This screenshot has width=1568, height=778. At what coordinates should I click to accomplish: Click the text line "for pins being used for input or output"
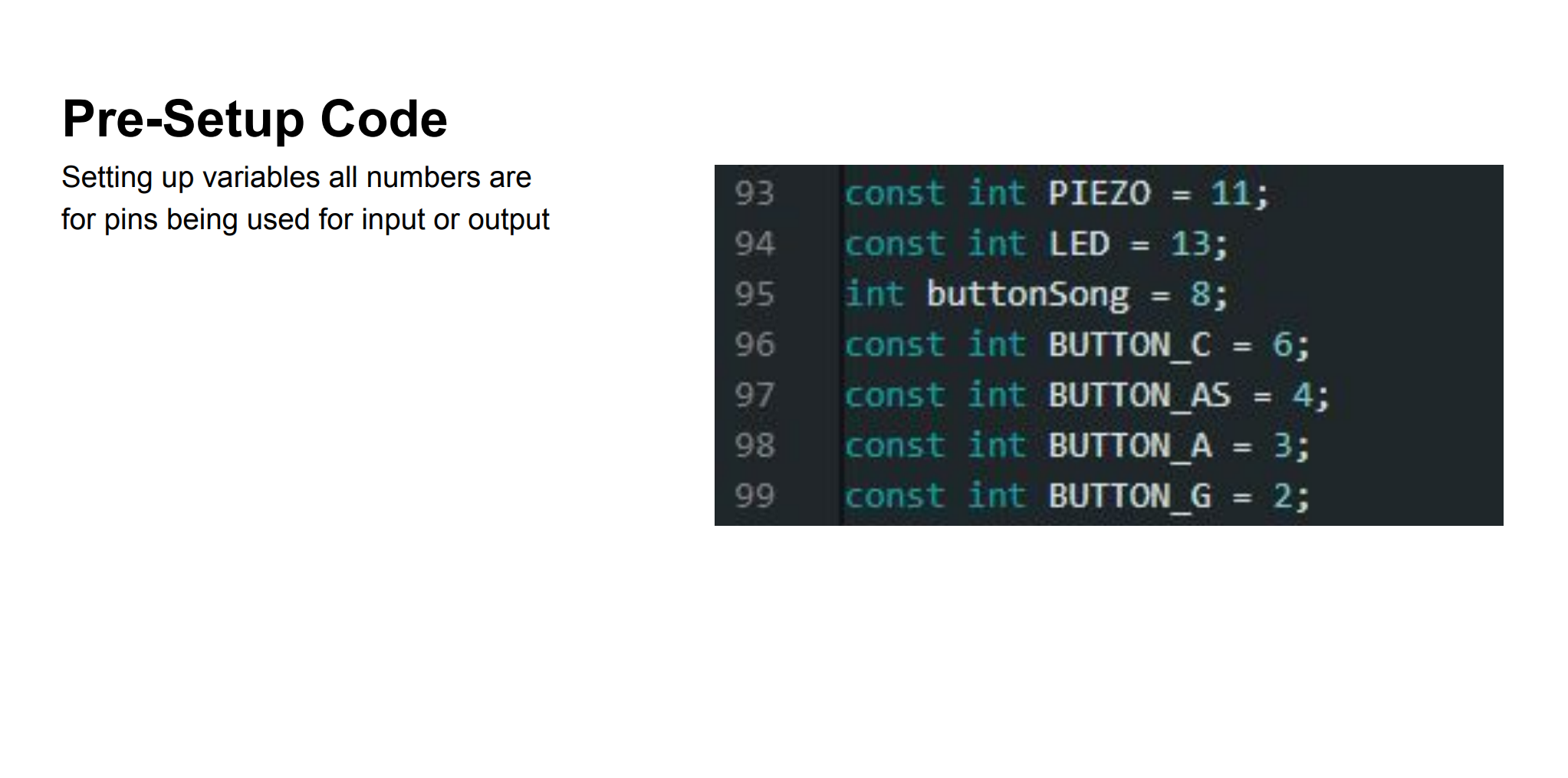click(305, 220)
